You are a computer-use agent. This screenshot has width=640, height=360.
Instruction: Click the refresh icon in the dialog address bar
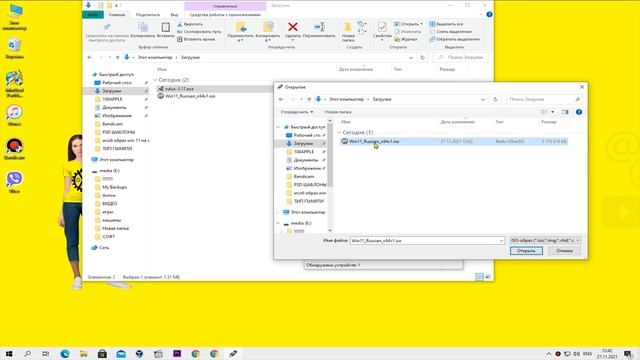pos(495,99)
